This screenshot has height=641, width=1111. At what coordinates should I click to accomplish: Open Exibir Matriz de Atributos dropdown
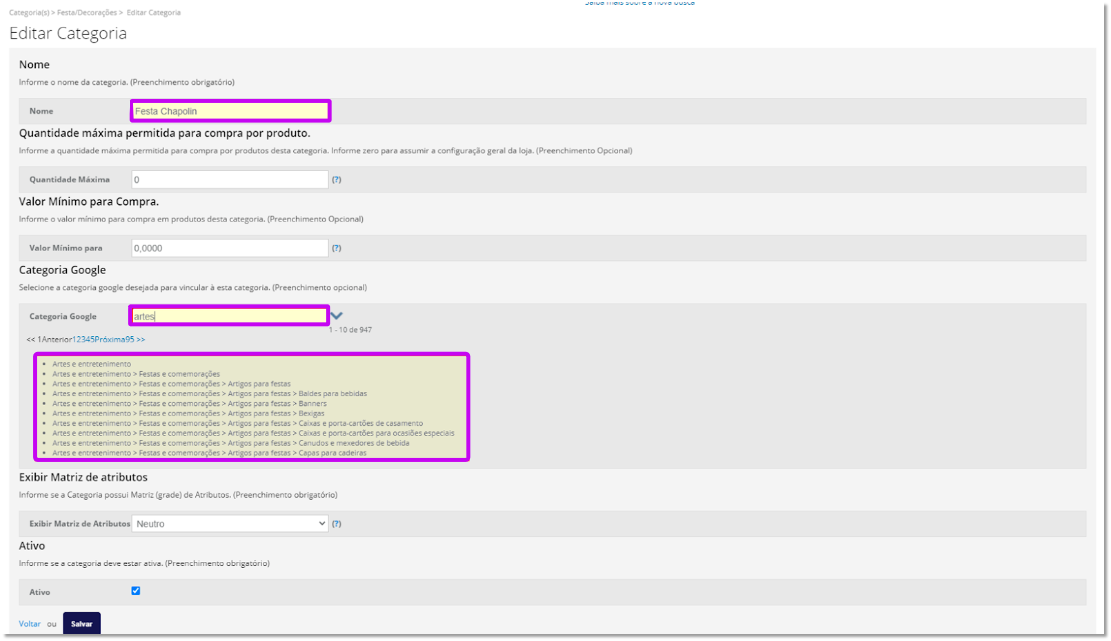pyautogui.click(x=230, y=523)
